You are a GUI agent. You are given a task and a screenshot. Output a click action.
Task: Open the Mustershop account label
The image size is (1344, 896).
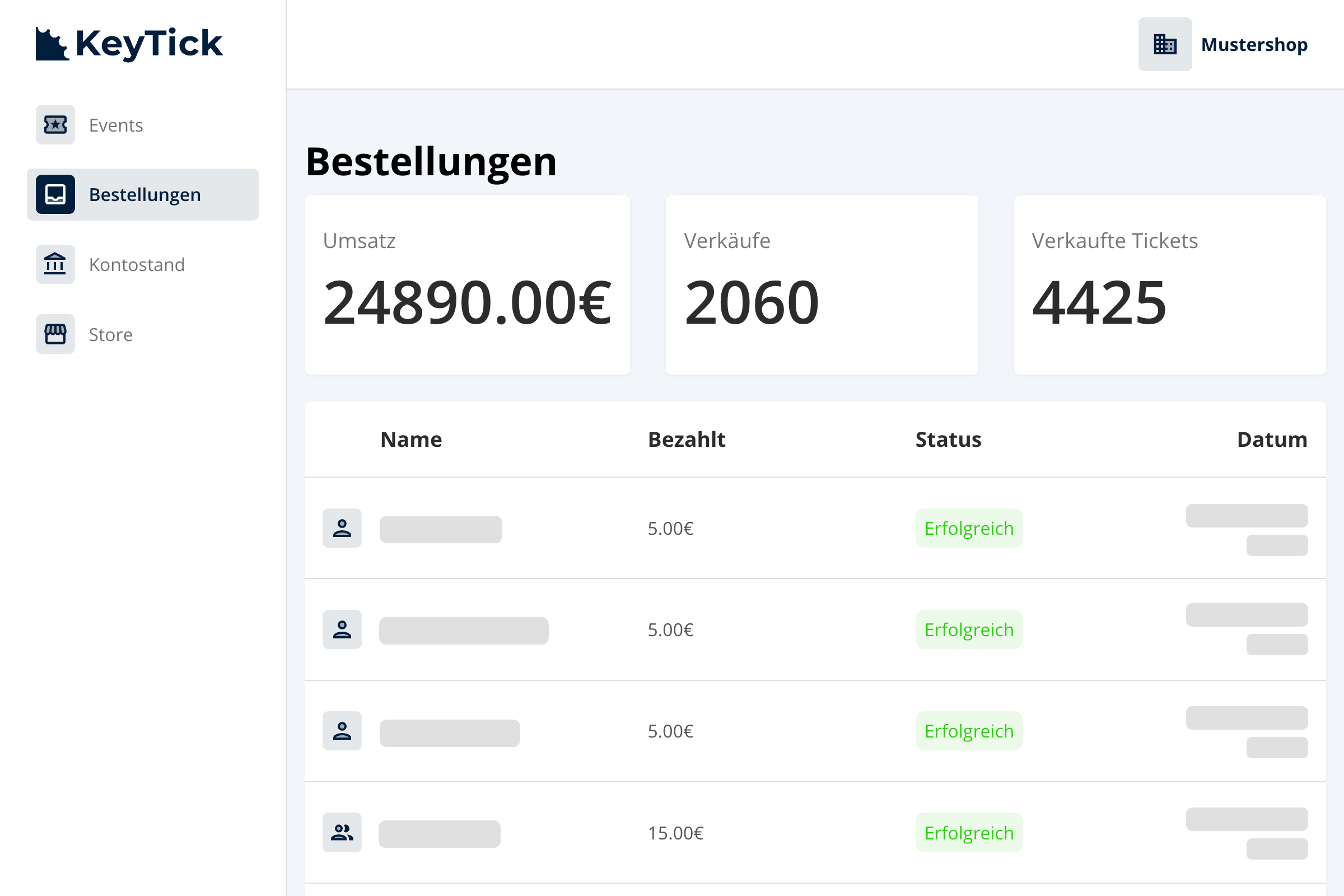coord(1254,45)
